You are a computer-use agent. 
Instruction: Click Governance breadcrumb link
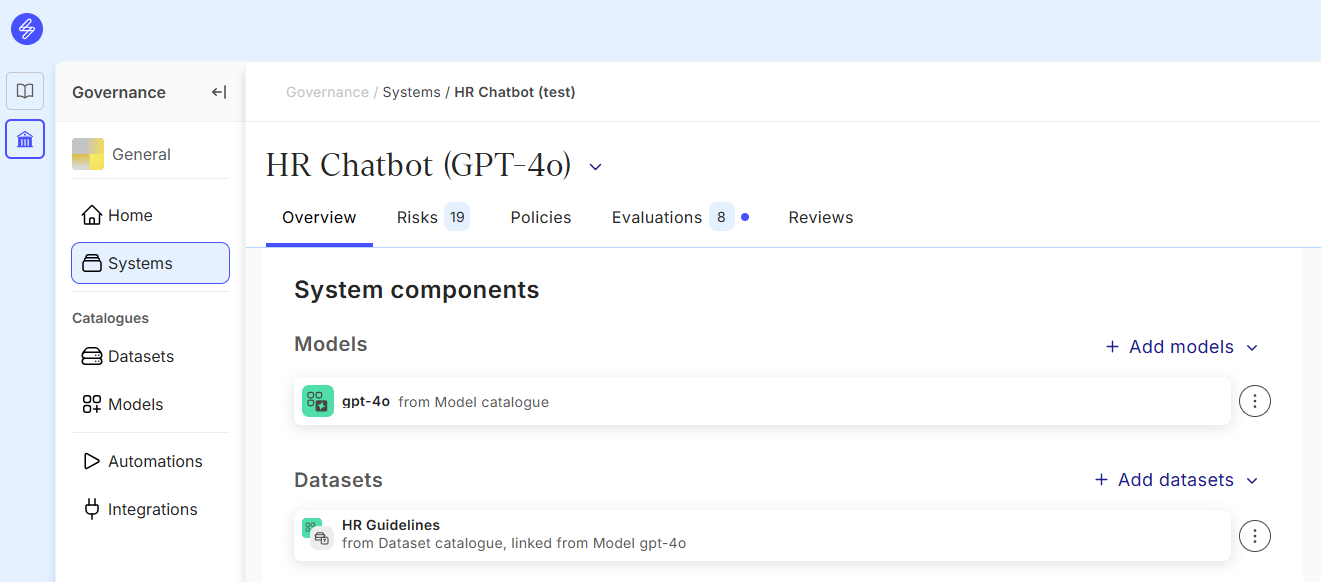(x=327, y=92)
